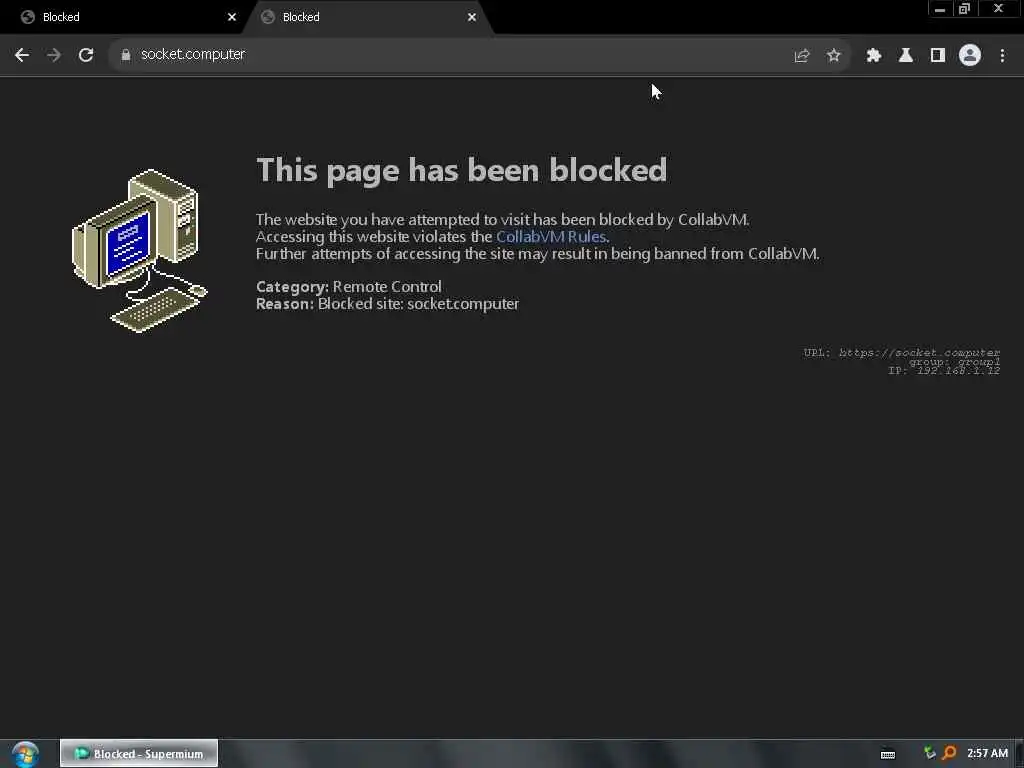
Task: Open the 2:57 AM clock
Action: (x=987, y=753)
